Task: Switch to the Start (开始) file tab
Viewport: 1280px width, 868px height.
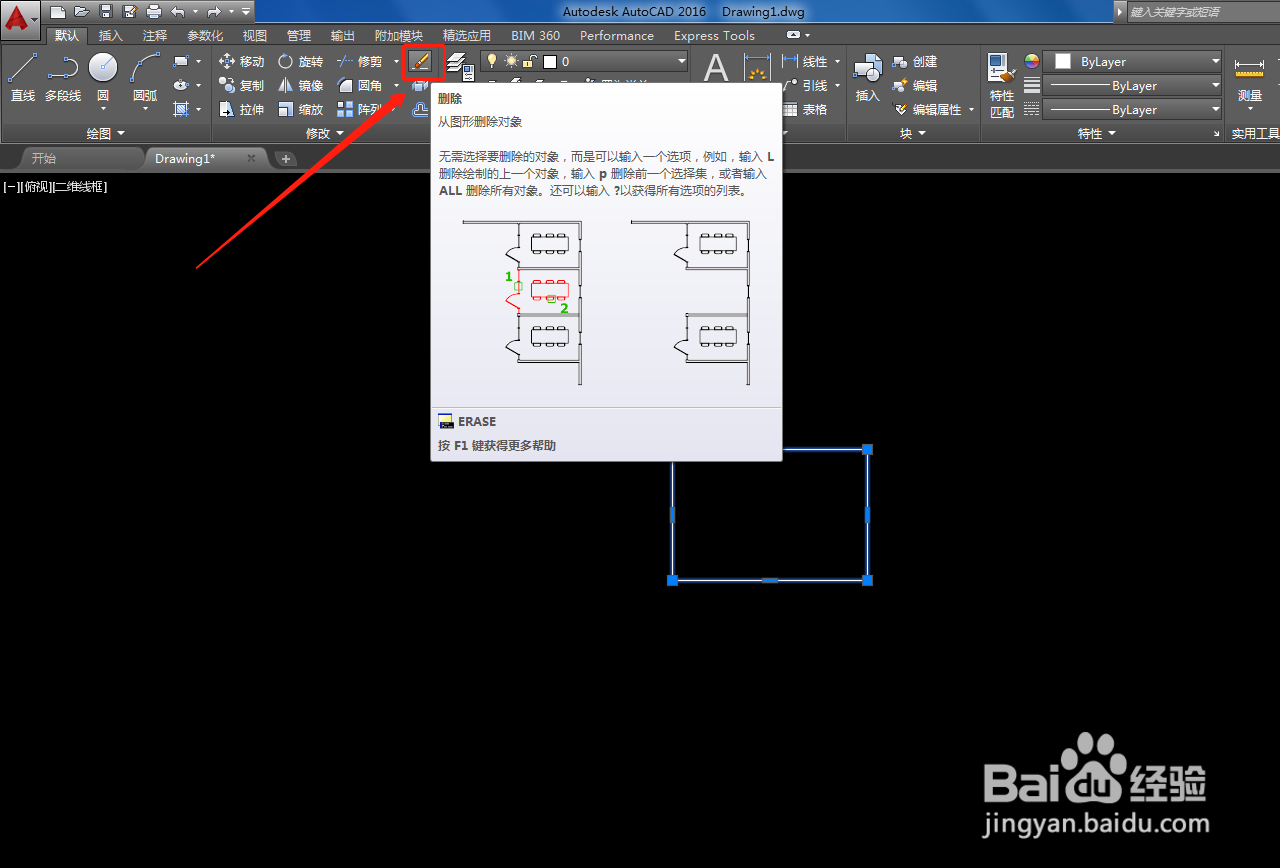Action: pyautogui.click(x=44, y=158)
